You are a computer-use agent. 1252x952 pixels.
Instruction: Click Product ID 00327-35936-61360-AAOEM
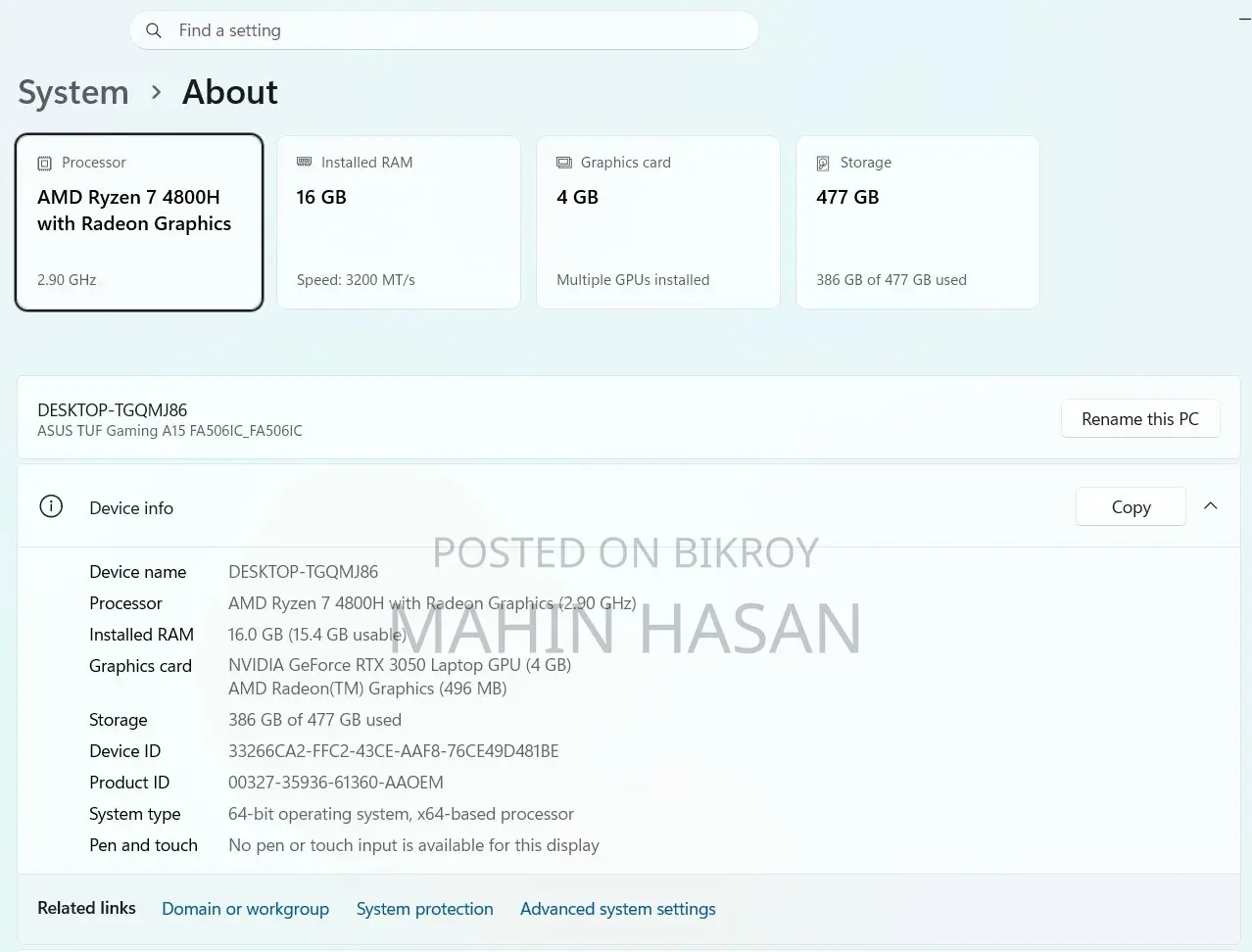click(x=336, y=783)
